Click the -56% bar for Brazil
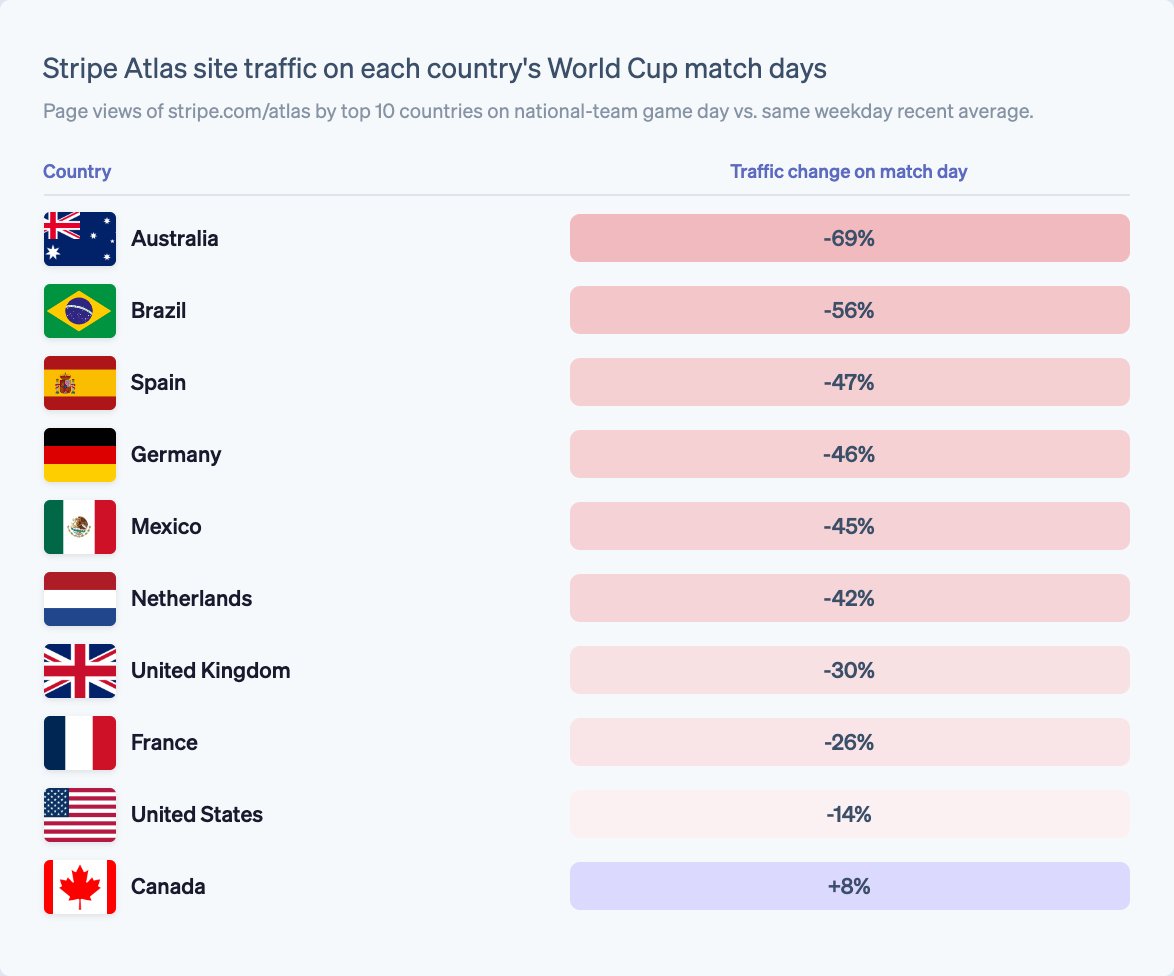1174x976 pixels. point(850,310)
